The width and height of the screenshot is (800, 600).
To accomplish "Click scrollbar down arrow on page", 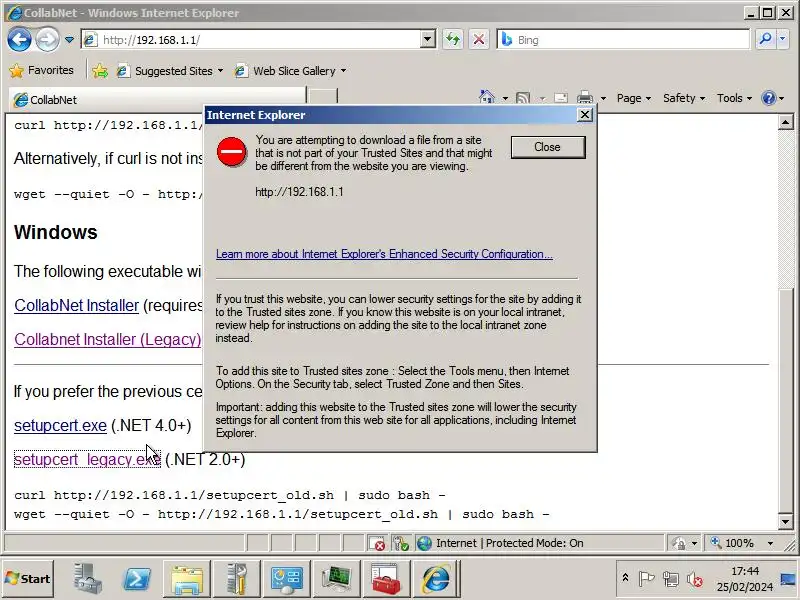I will (785, 521).
